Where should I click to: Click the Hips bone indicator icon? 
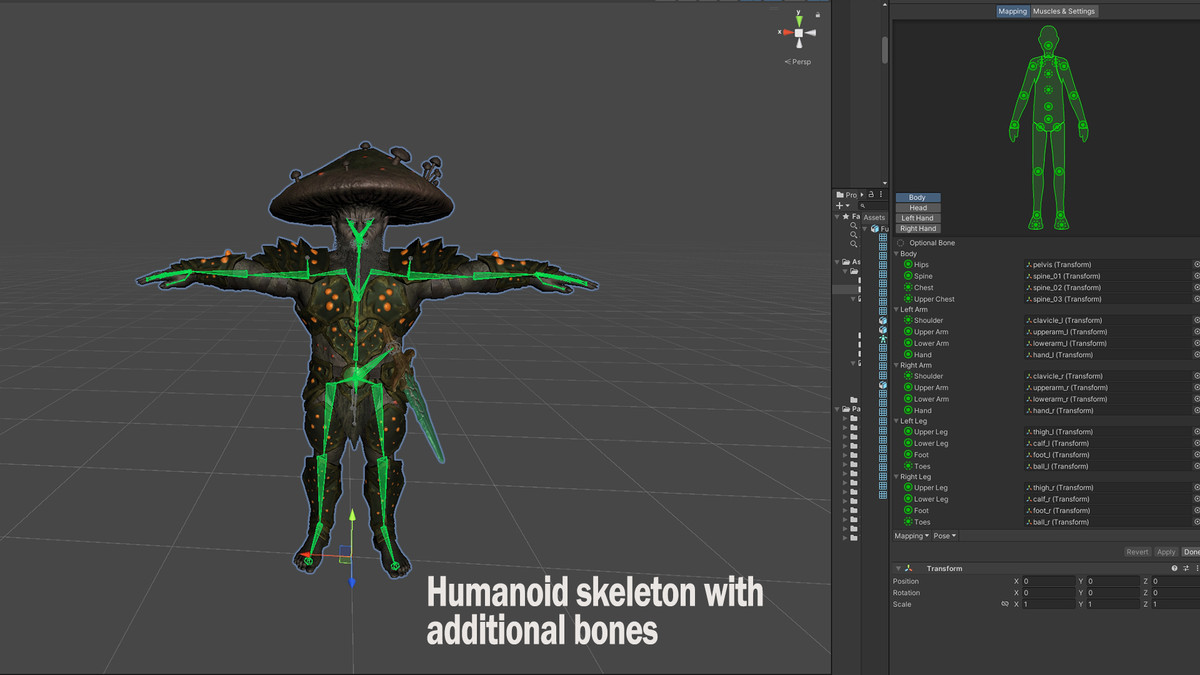908,265
